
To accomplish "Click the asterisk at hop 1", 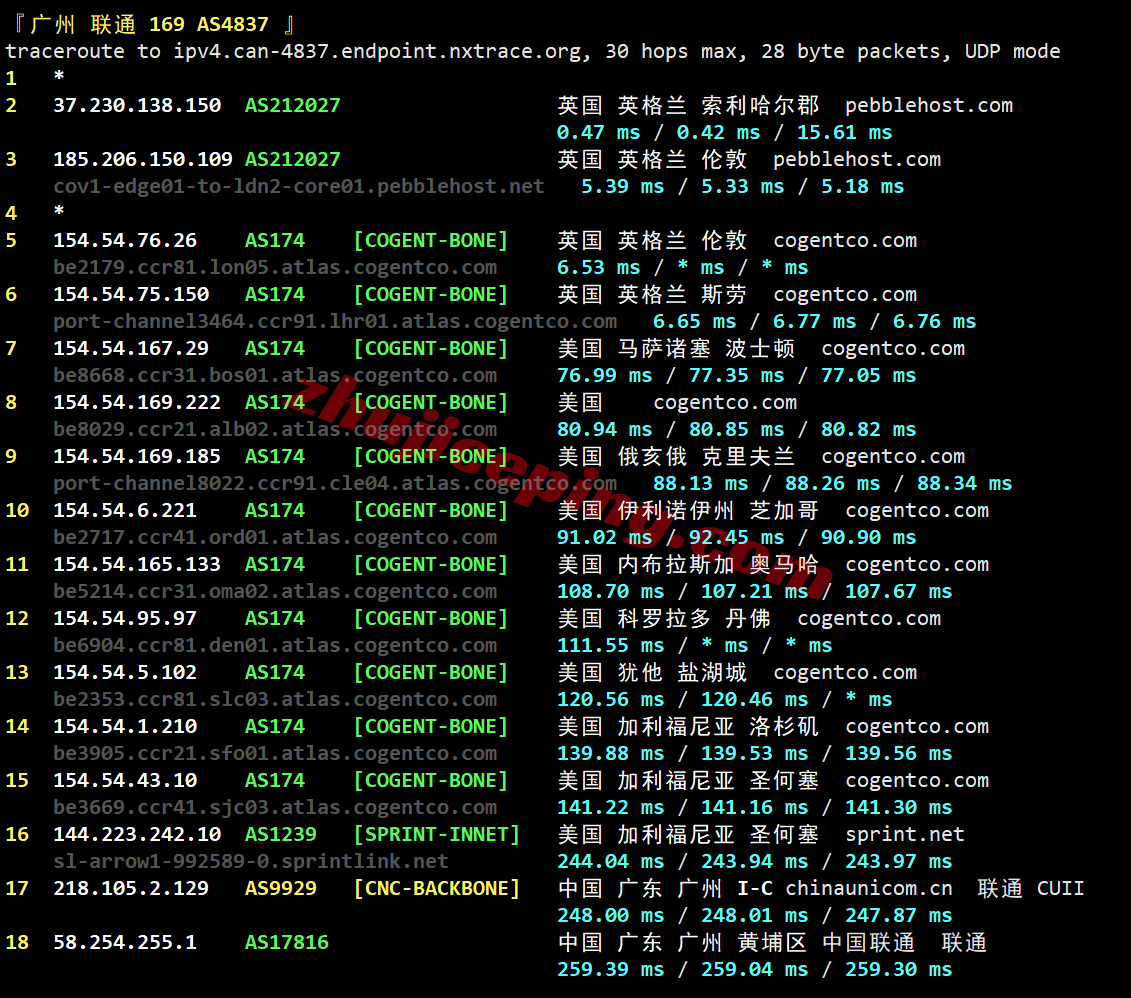I will (x=59, y=76).
